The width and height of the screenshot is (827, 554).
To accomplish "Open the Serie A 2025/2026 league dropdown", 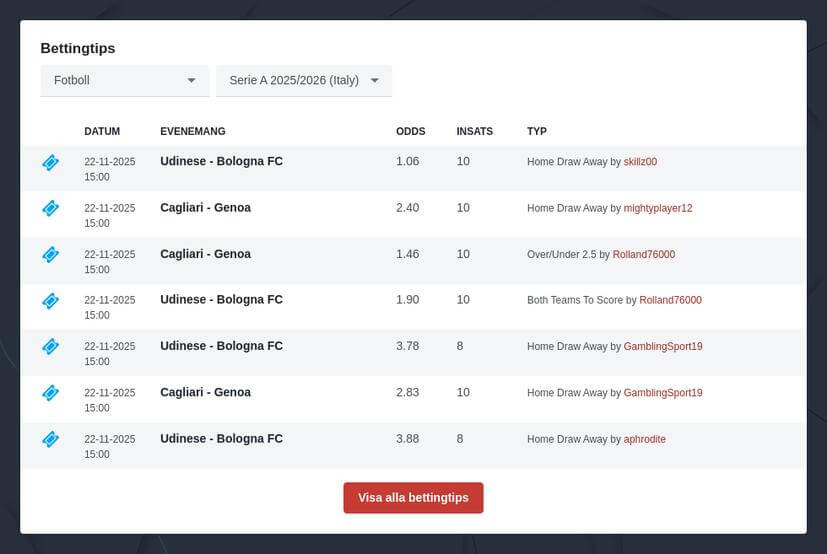I will point(303,80).
